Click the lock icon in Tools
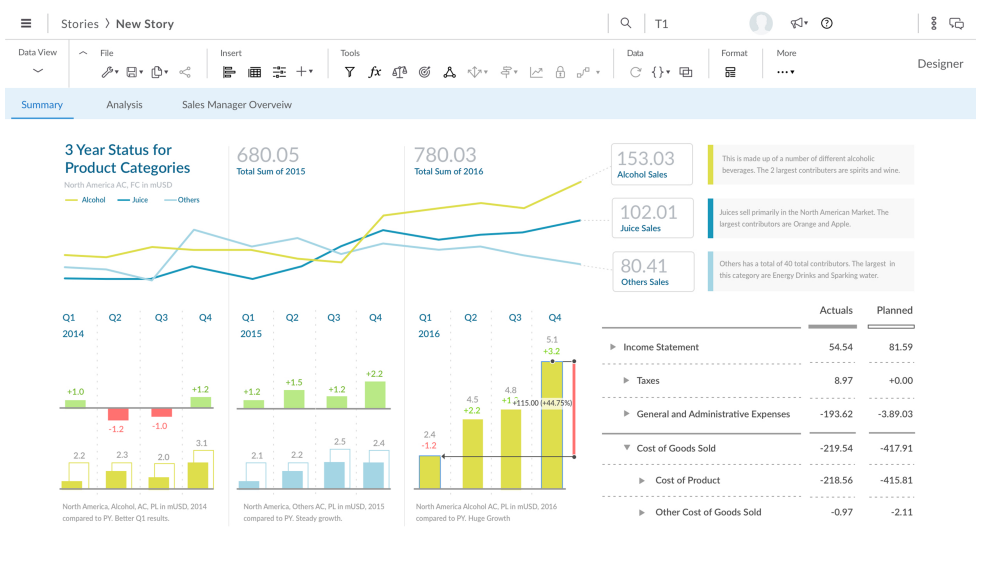This screenshot has width=994, height=569. 560,72
